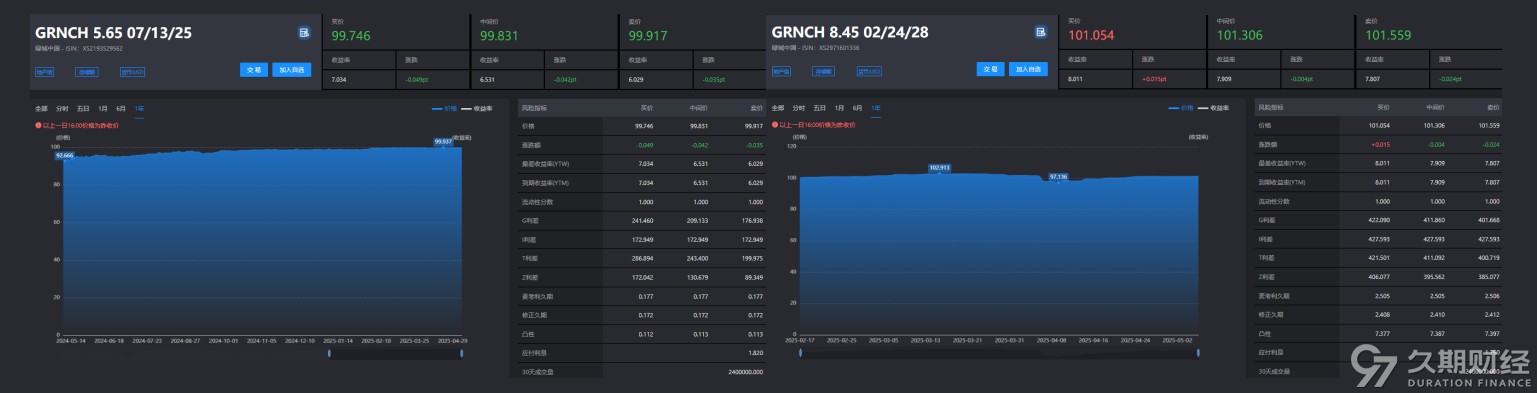Open the document icon beside GRNCH 8.45 02/24/28
Image resolution: width=1537 pixels, height=393 pixels.
click(1041, 33)
